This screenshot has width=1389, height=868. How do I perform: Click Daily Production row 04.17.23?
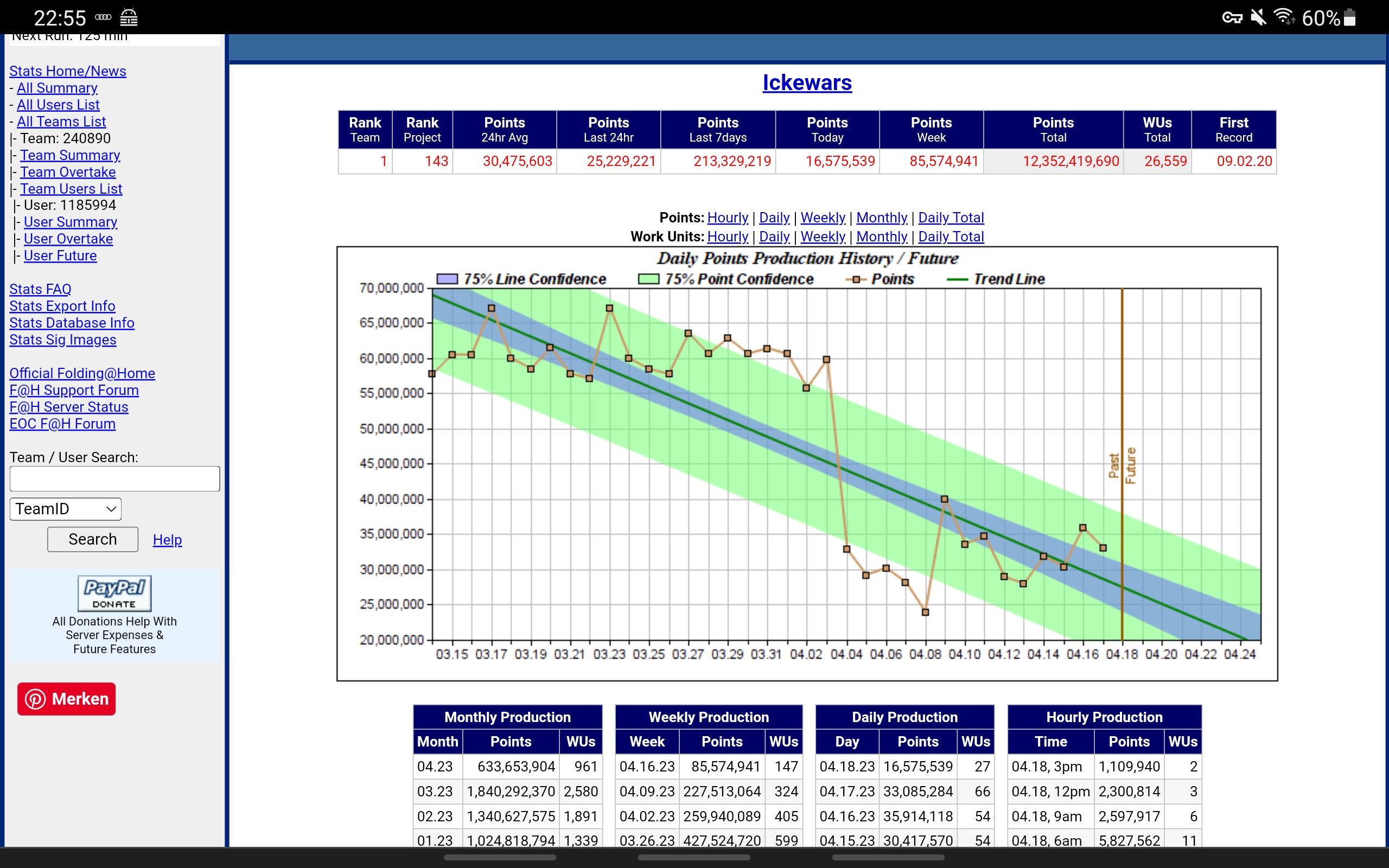904,792
